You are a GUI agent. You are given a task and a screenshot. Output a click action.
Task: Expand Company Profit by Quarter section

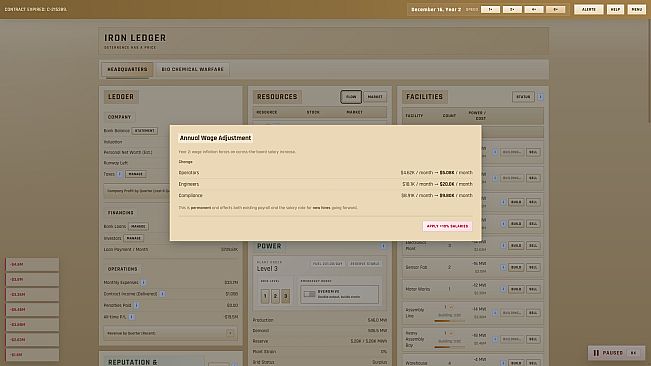[x=137, y=191]
